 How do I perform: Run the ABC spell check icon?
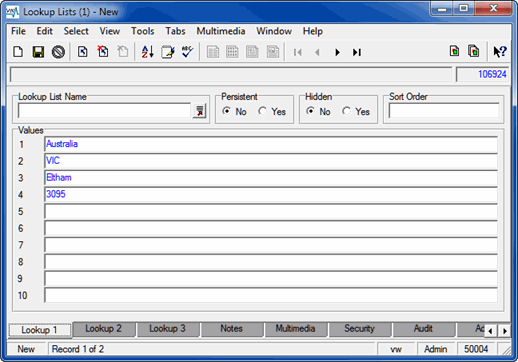point(187,52)
